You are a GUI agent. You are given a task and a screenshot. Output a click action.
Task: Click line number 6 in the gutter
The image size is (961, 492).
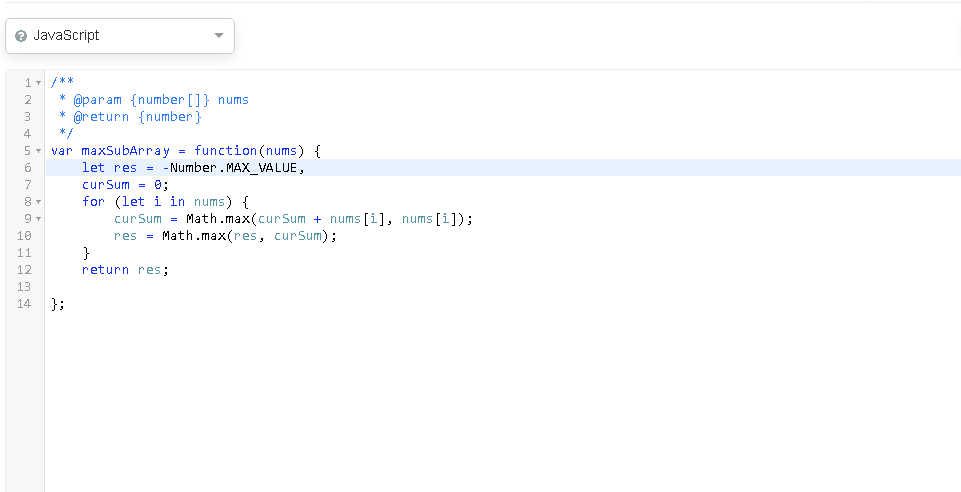(28, 168)
